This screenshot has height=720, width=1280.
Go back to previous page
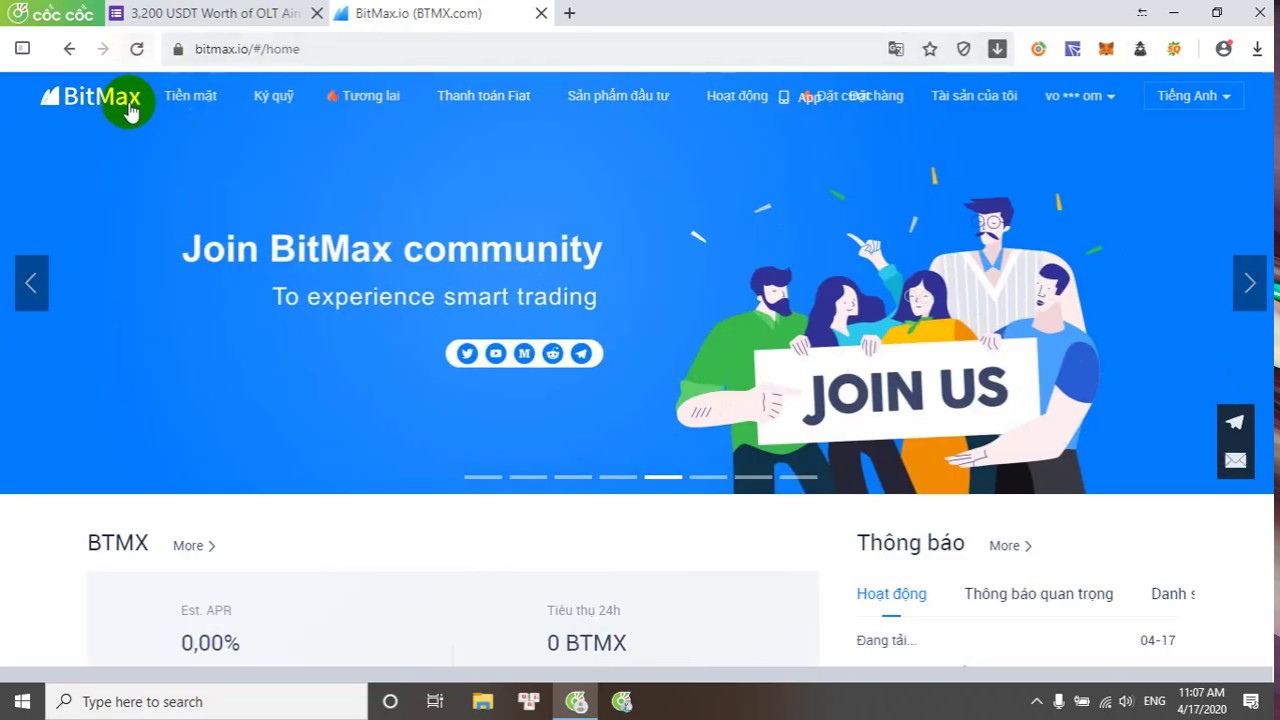tap(69, 49)
